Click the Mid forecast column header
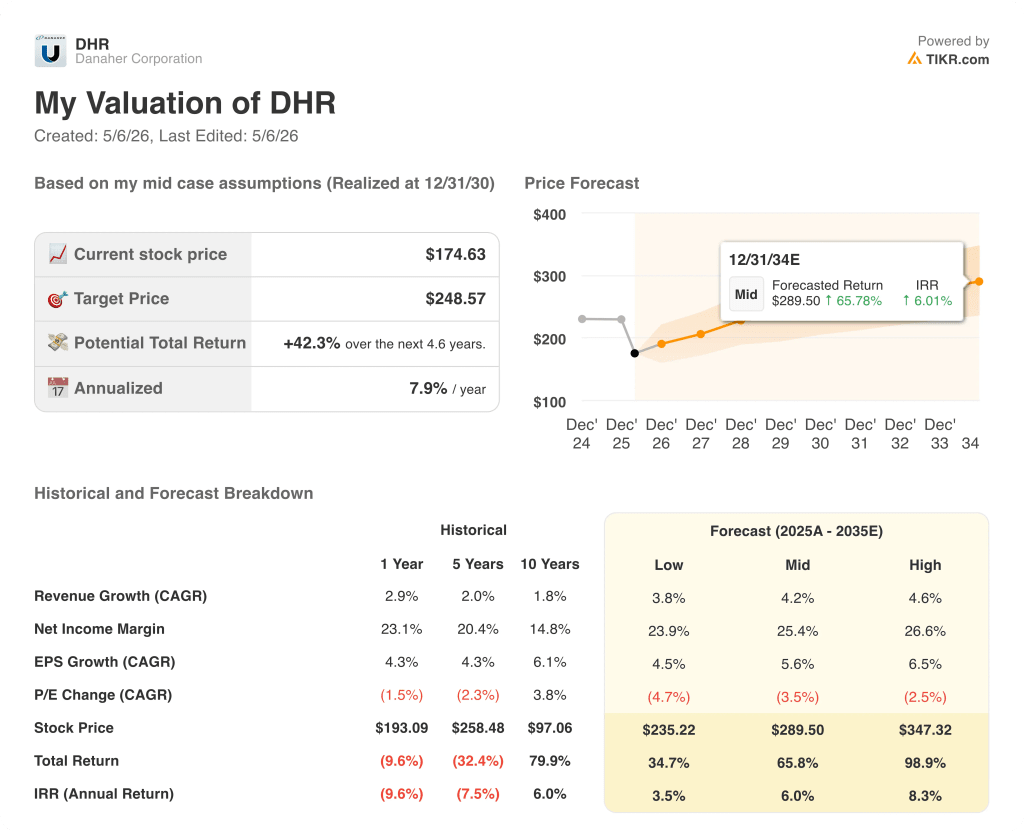This screenshot has height=832, width=1024. [x=797, y=566]
